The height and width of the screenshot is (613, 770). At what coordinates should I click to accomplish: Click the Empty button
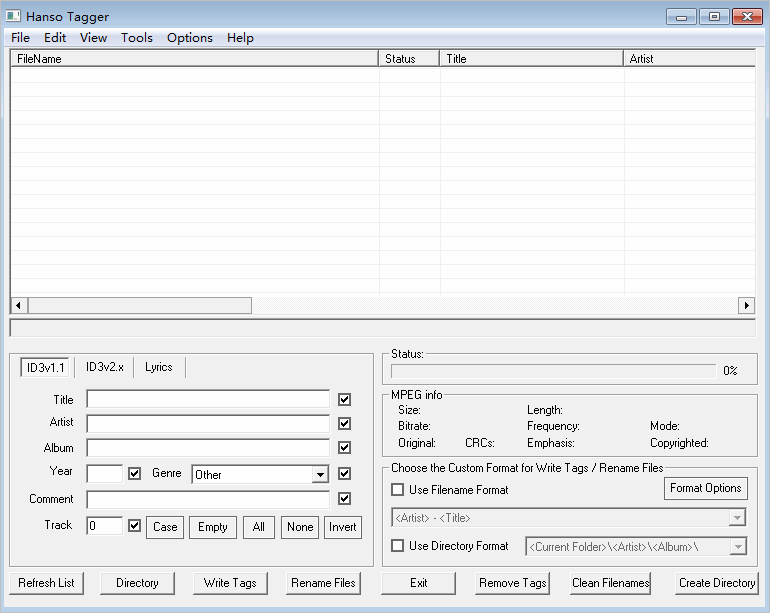click(x=213, y=527)
